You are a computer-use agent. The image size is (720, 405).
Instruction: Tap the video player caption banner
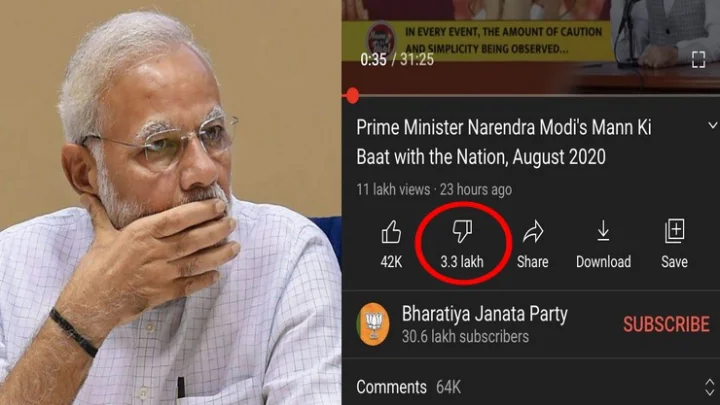pos(478,40)
